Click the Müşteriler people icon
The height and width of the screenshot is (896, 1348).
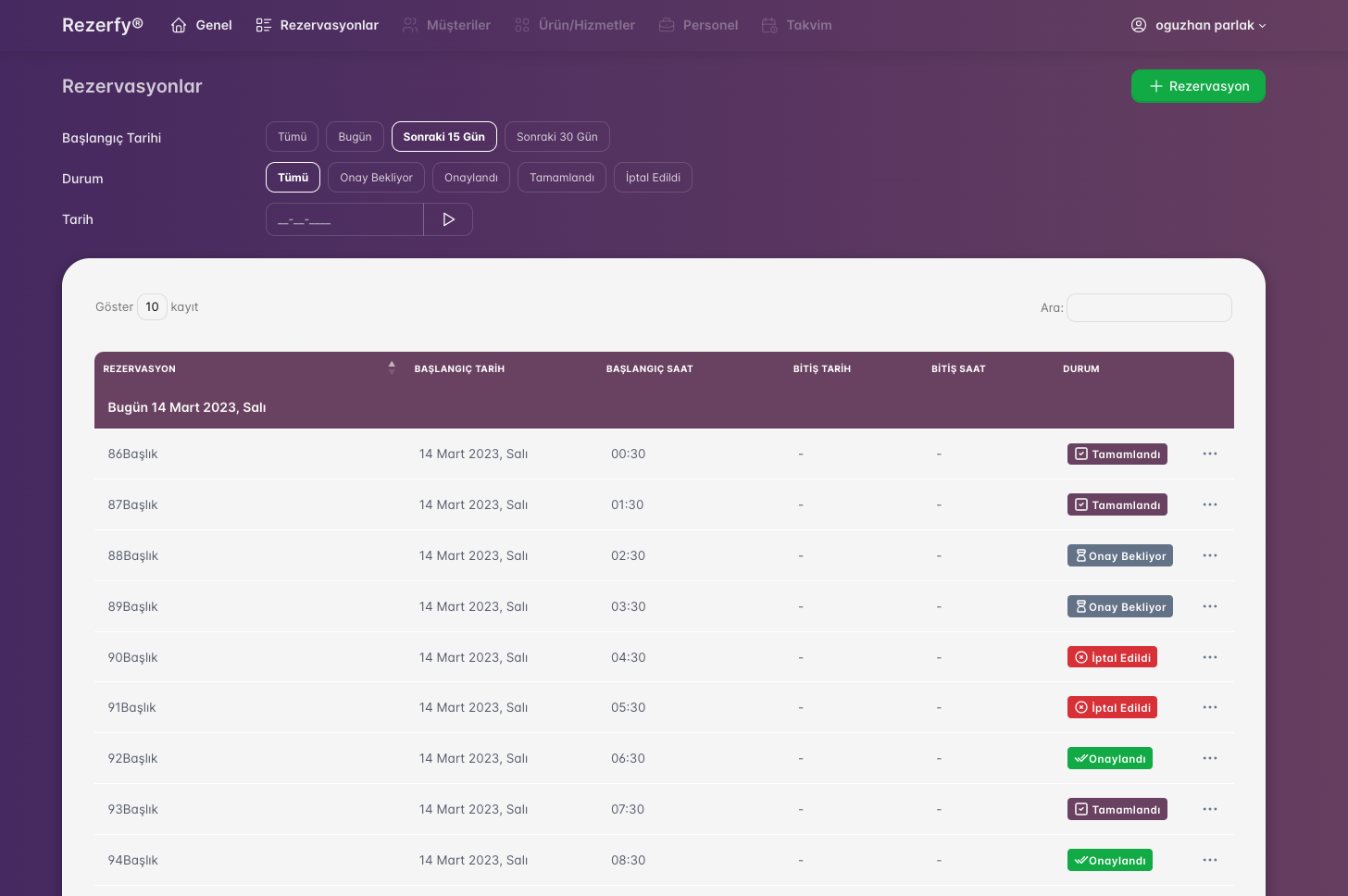coord(410,25)
